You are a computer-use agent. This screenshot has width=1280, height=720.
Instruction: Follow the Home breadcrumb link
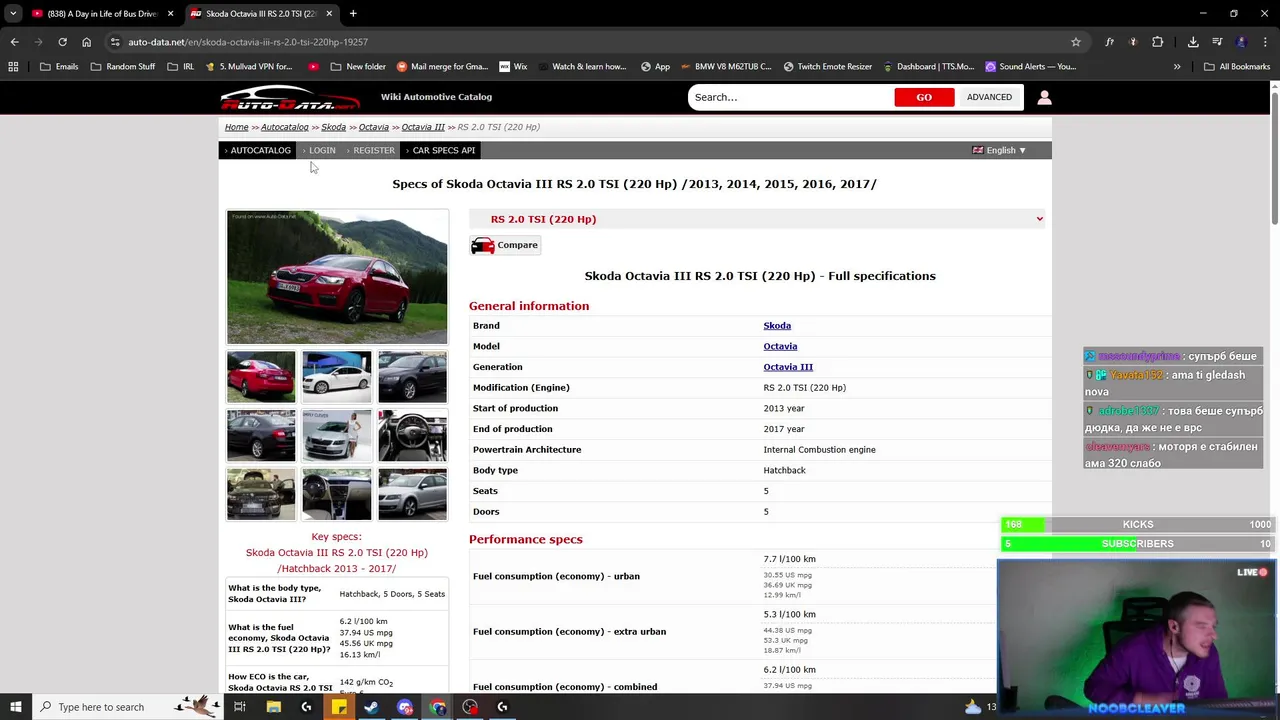tap(236, 127)
